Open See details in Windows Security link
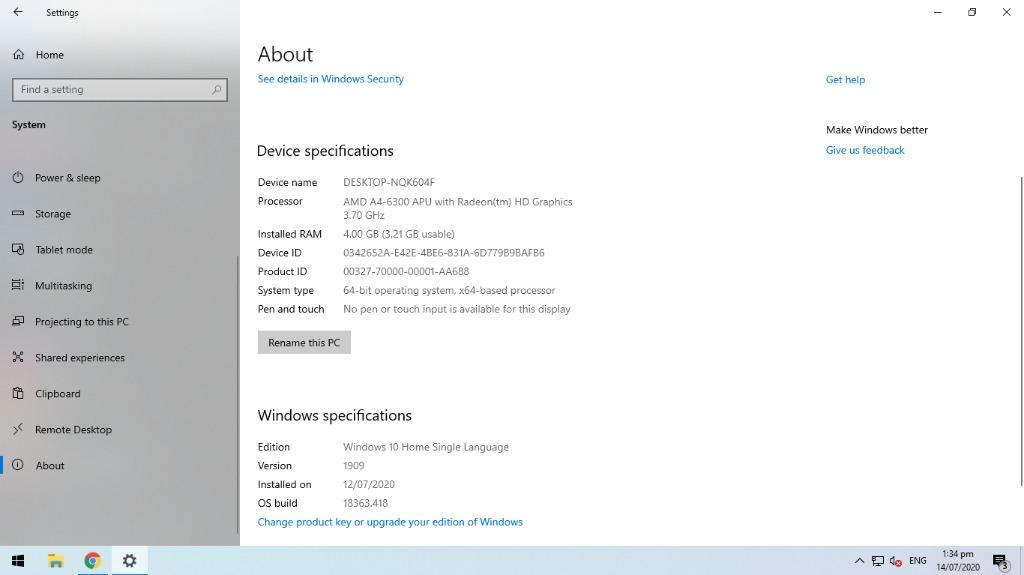The image size is (1024, 575). tap(330, 79)
